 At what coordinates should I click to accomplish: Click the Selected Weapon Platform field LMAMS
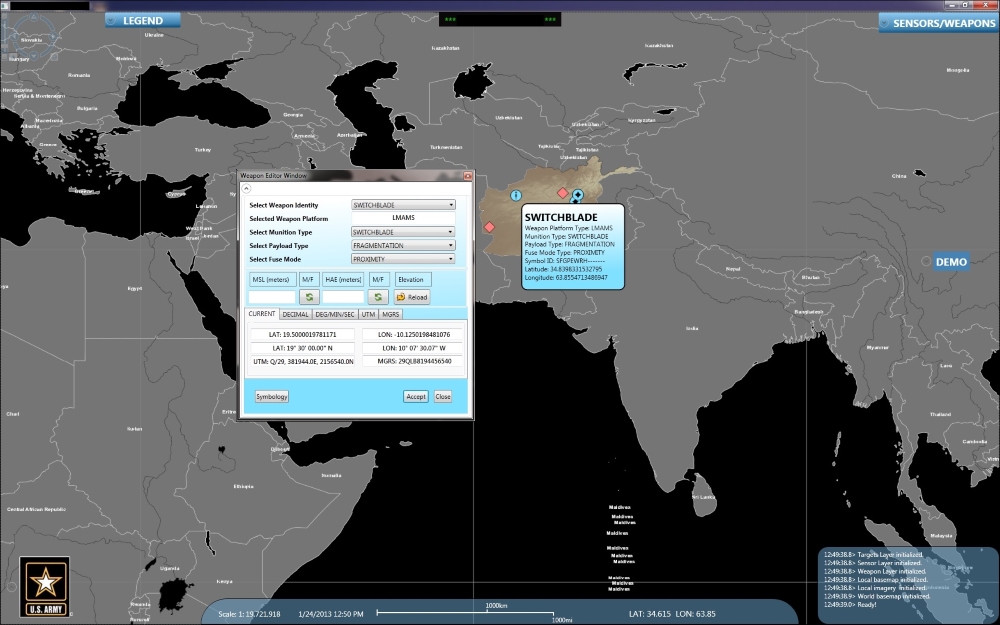tap(403, 218)
